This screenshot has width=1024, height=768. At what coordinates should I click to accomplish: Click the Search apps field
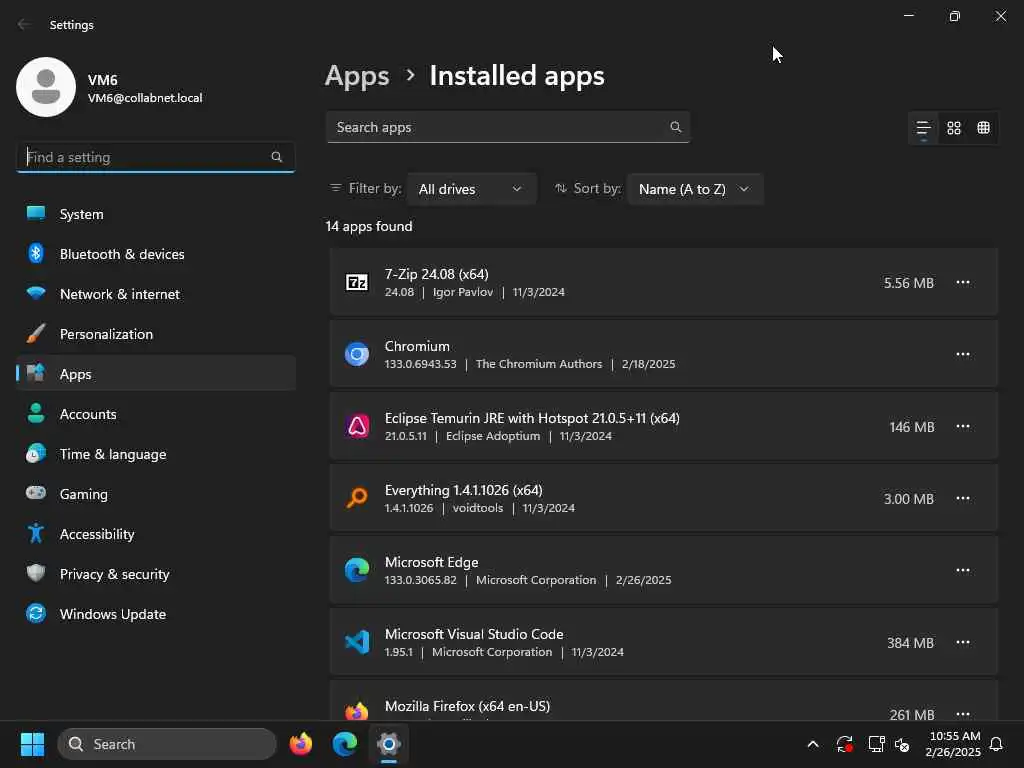tap(507, 127)
